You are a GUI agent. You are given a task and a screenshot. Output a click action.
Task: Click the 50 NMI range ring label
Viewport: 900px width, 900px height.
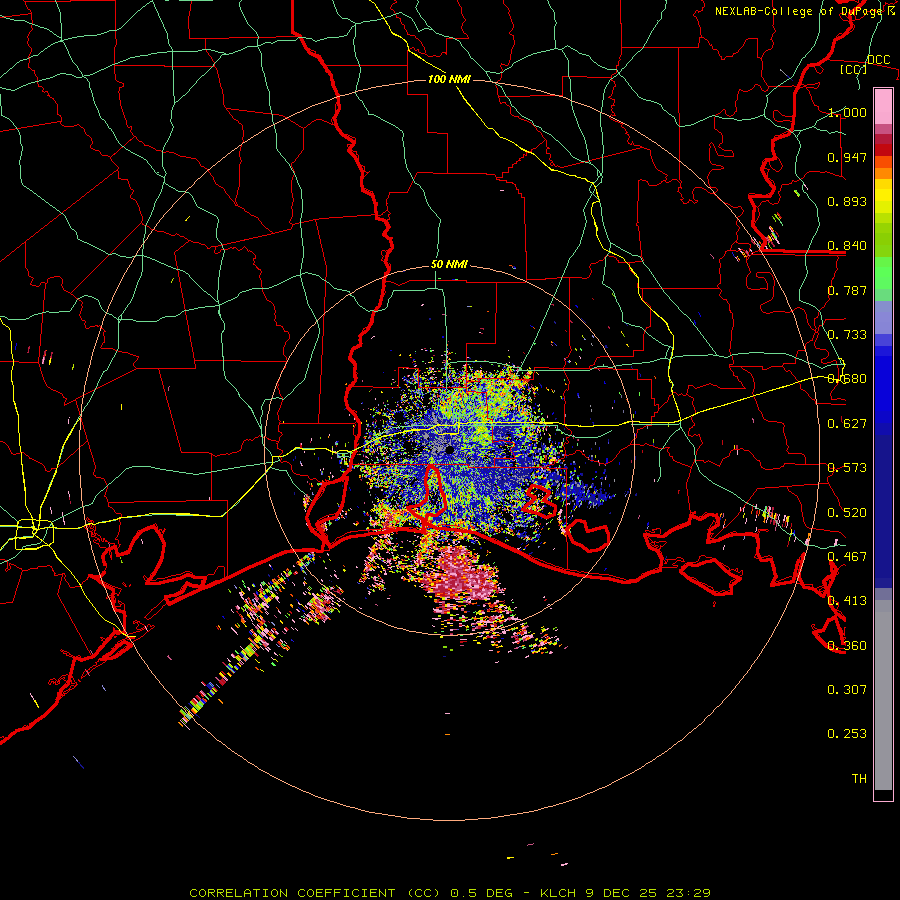point(449,265)
